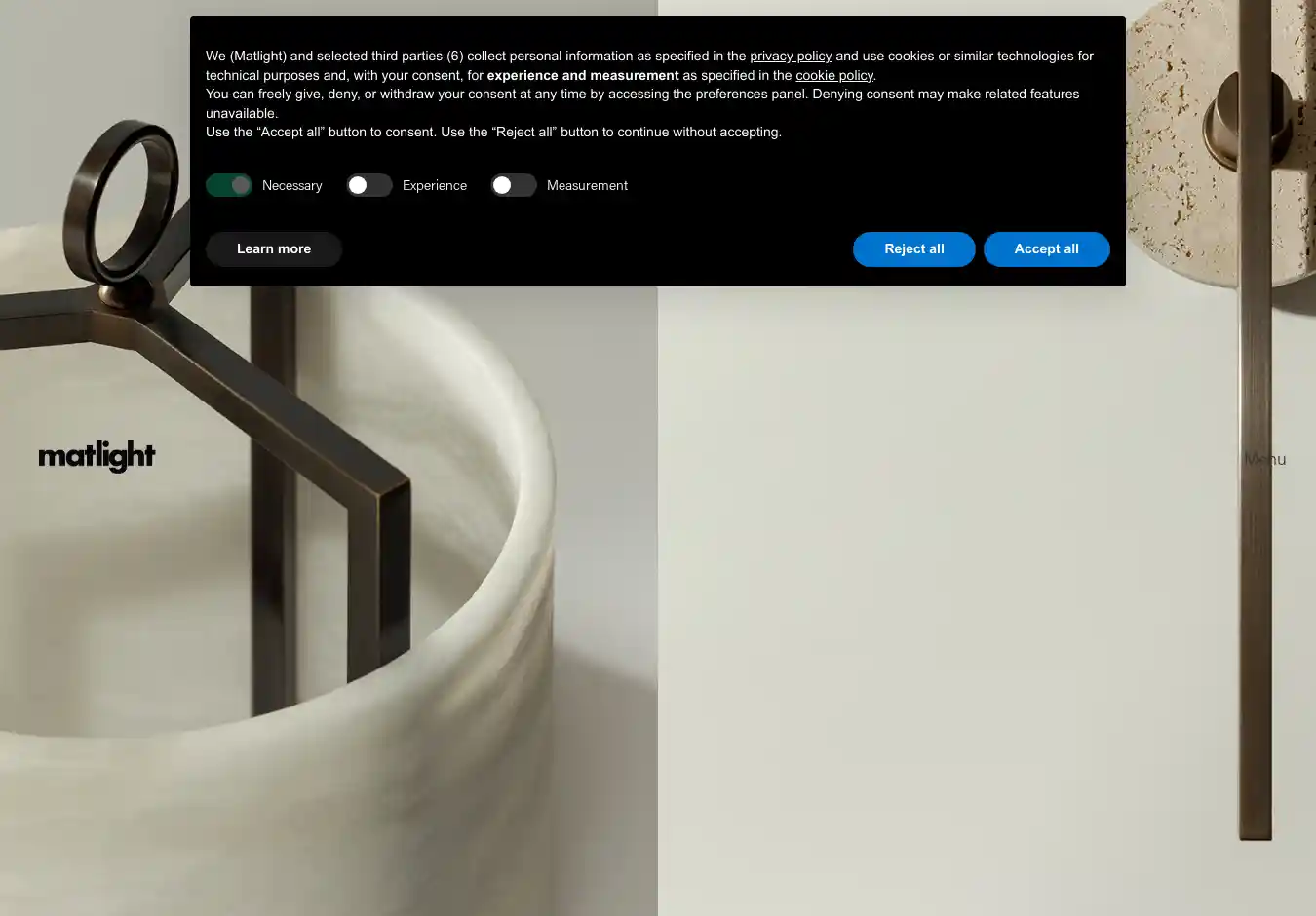
Task: Click the cookie consent banner paragraph
Action: [649, 94]
